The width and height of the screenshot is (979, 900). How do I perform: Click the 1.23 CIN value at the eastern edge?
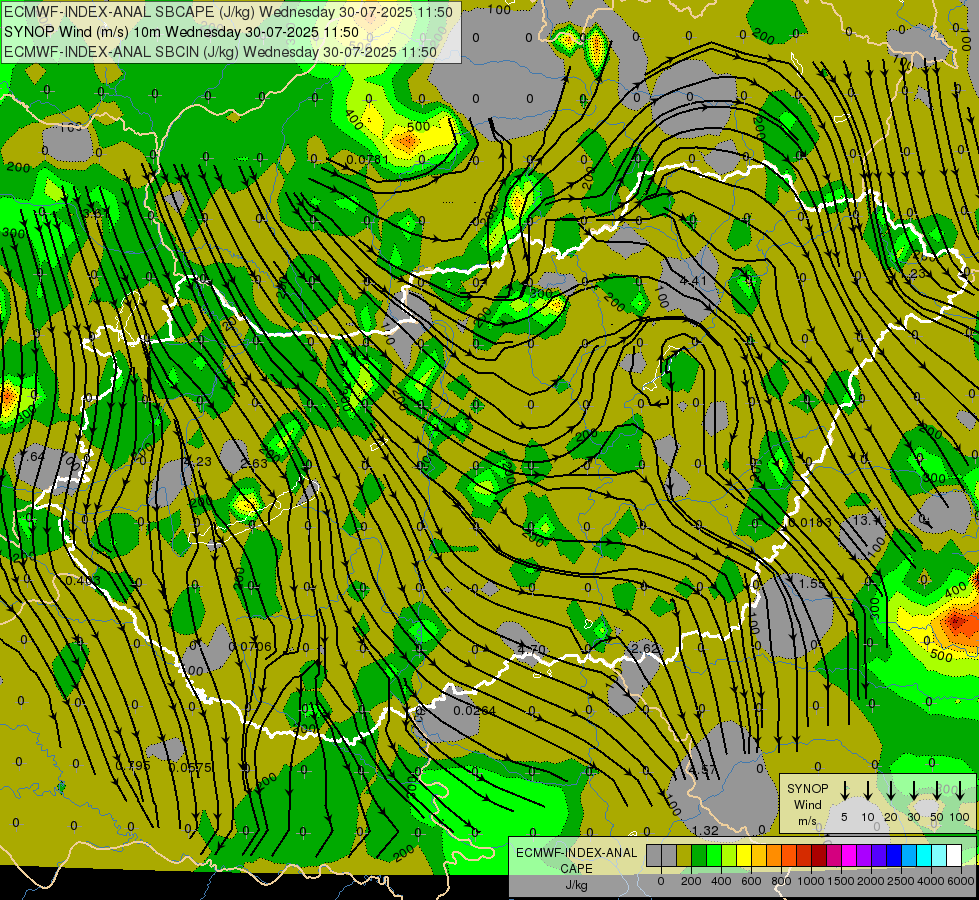click(x=913, y=274)
